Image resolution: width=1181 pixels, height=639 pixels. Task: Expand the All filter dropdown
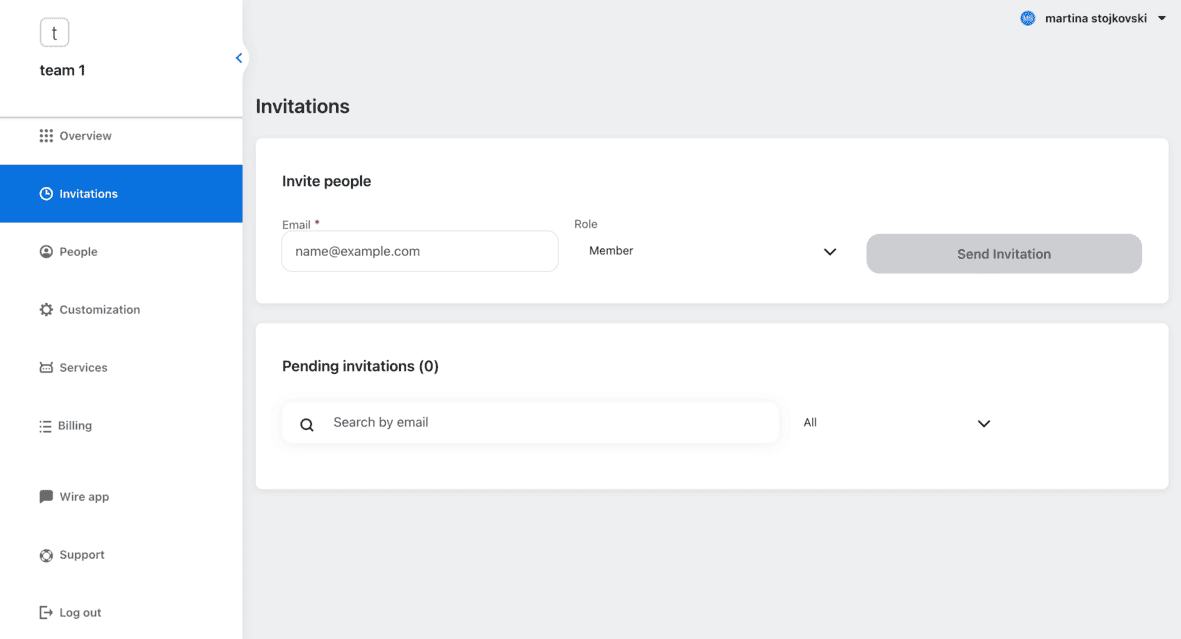[x=896, y=423]
